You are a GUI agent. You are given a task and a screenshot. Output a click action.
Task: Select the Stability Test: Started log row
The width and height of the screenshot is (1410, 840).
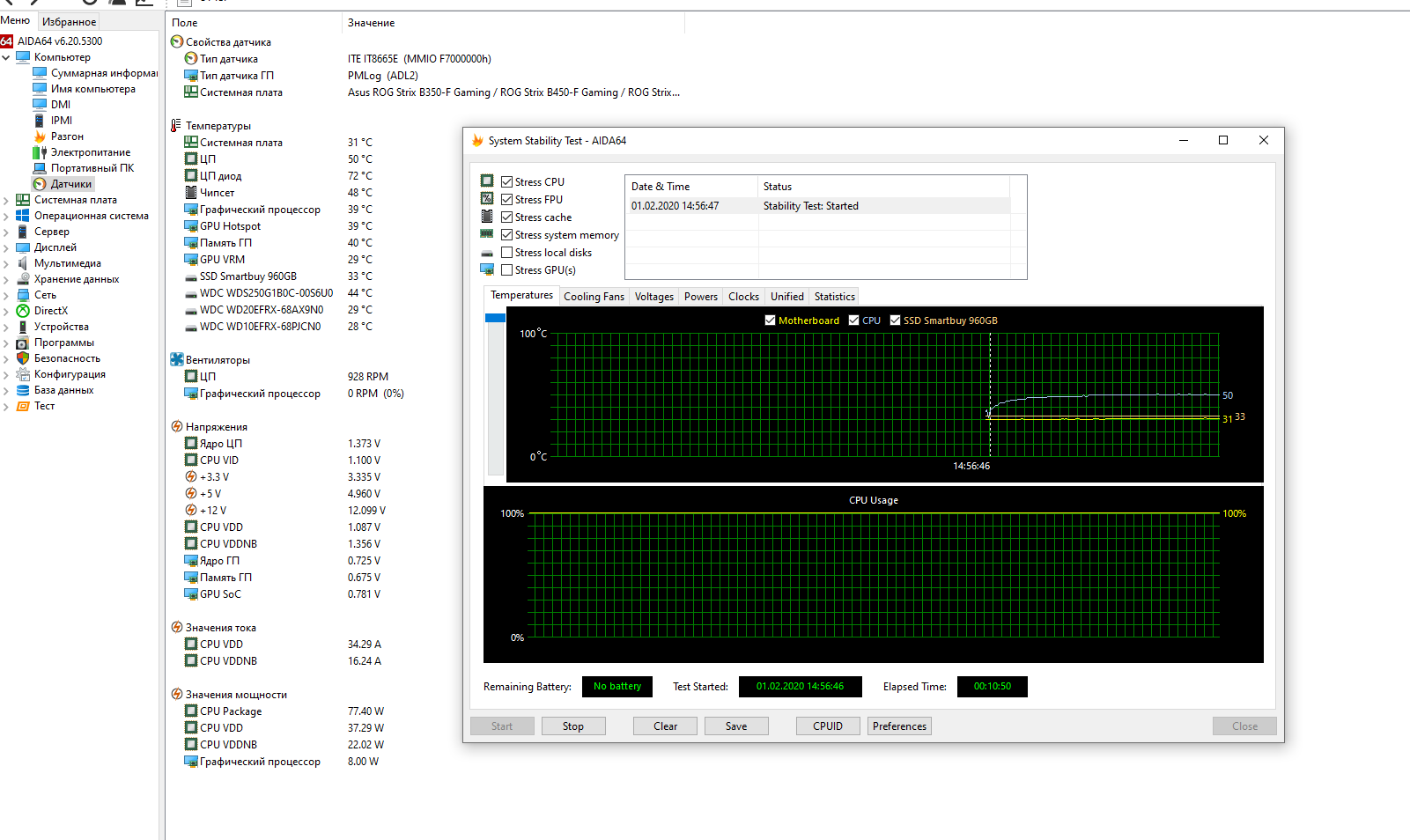pos(818,206)
